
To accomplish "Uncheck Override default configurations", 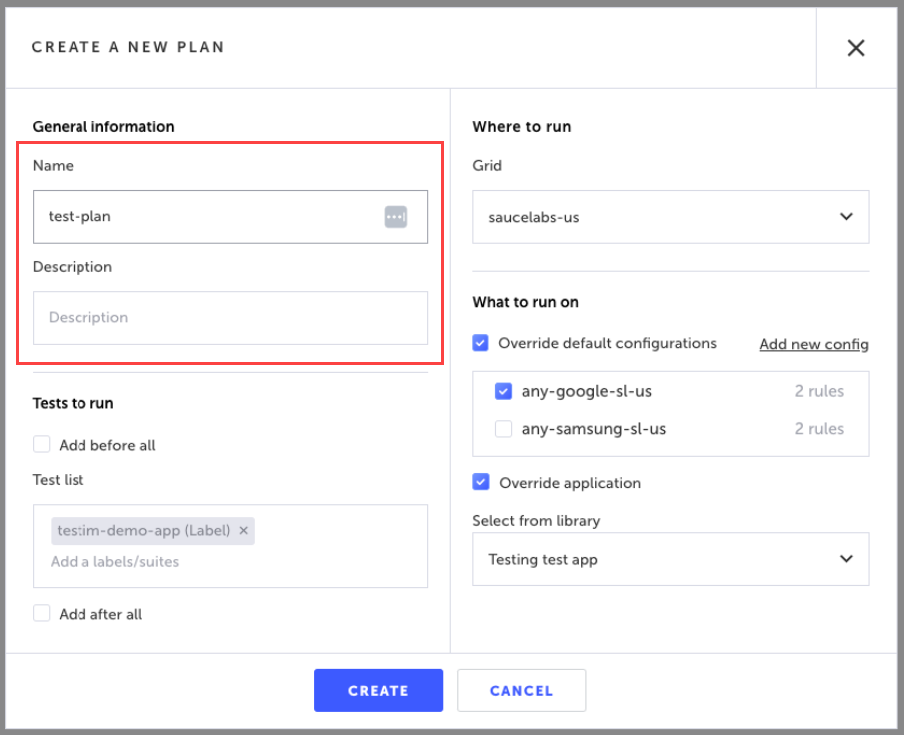I will point(481,343).
